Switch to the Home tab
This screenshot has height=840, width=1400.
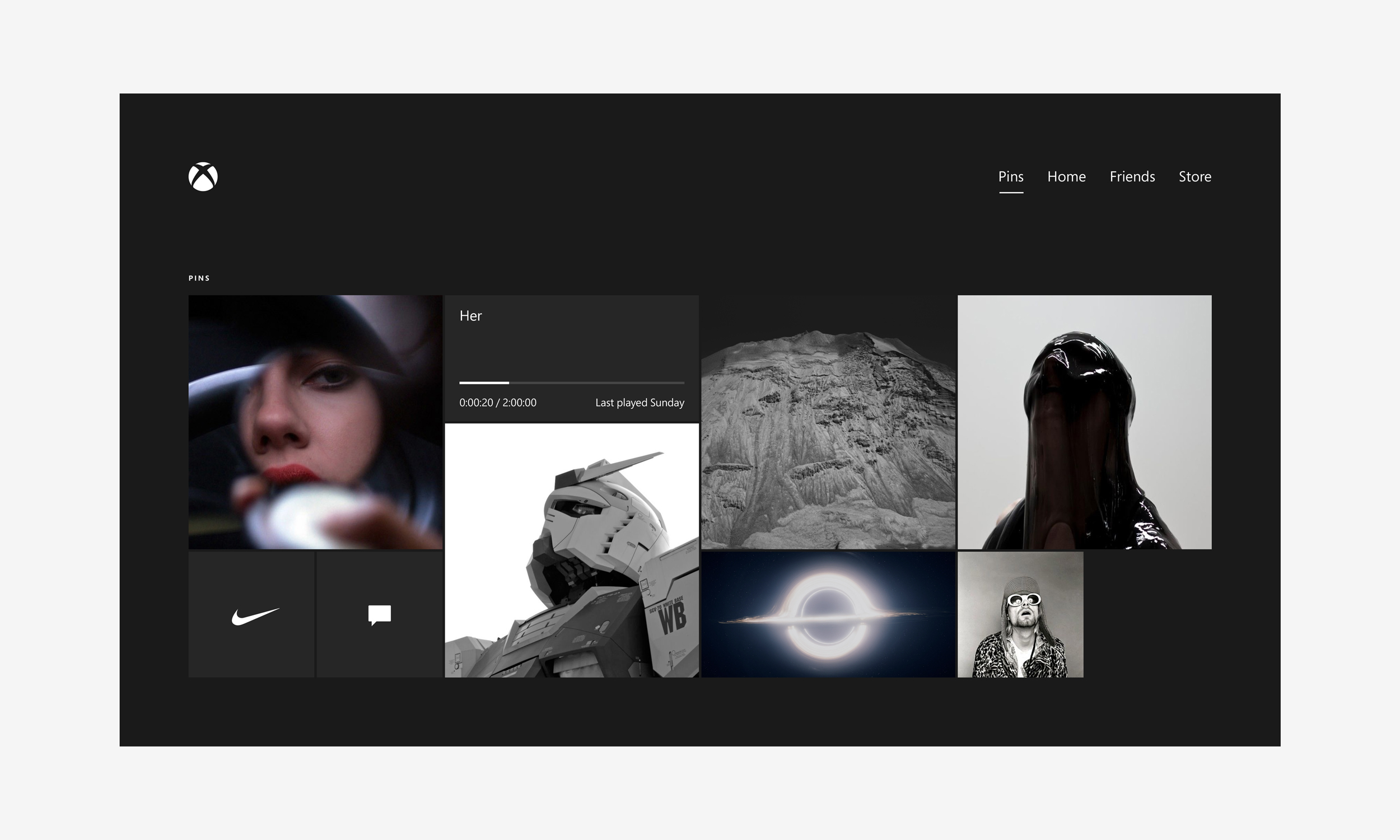[1066, 176]
